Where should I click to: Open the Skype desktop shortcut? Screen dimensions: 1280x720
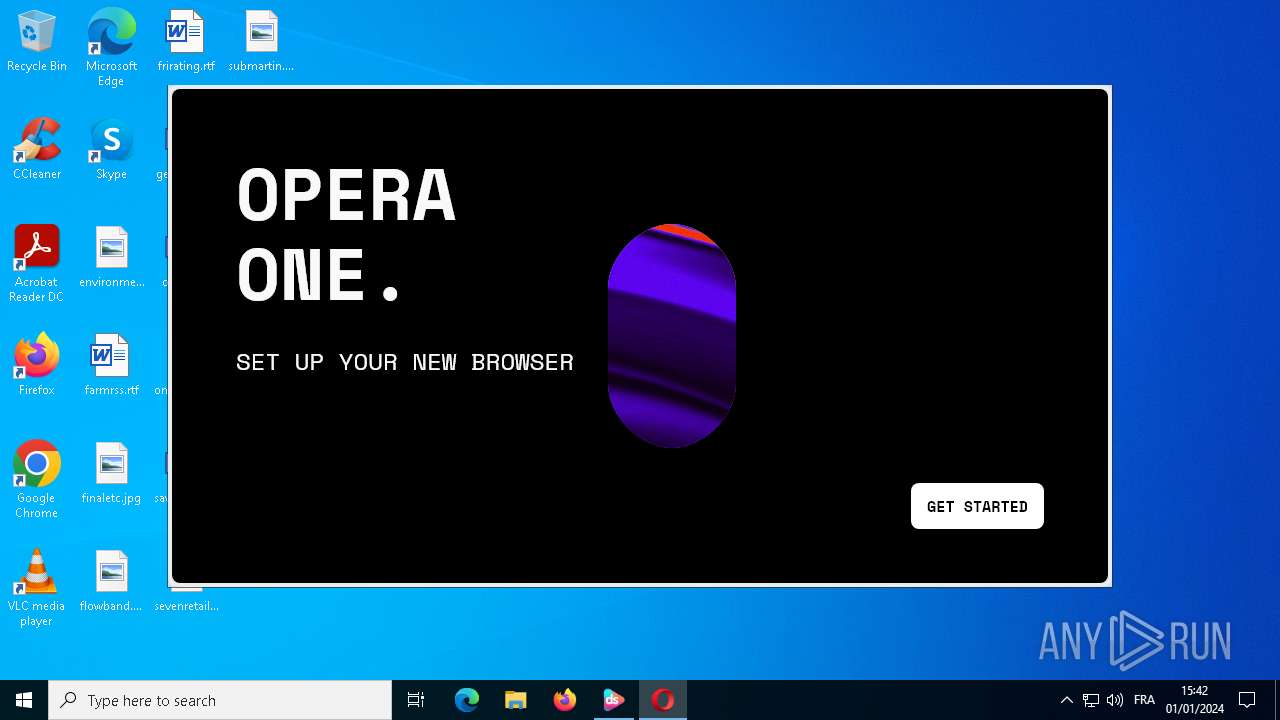[x=111, y=150]
